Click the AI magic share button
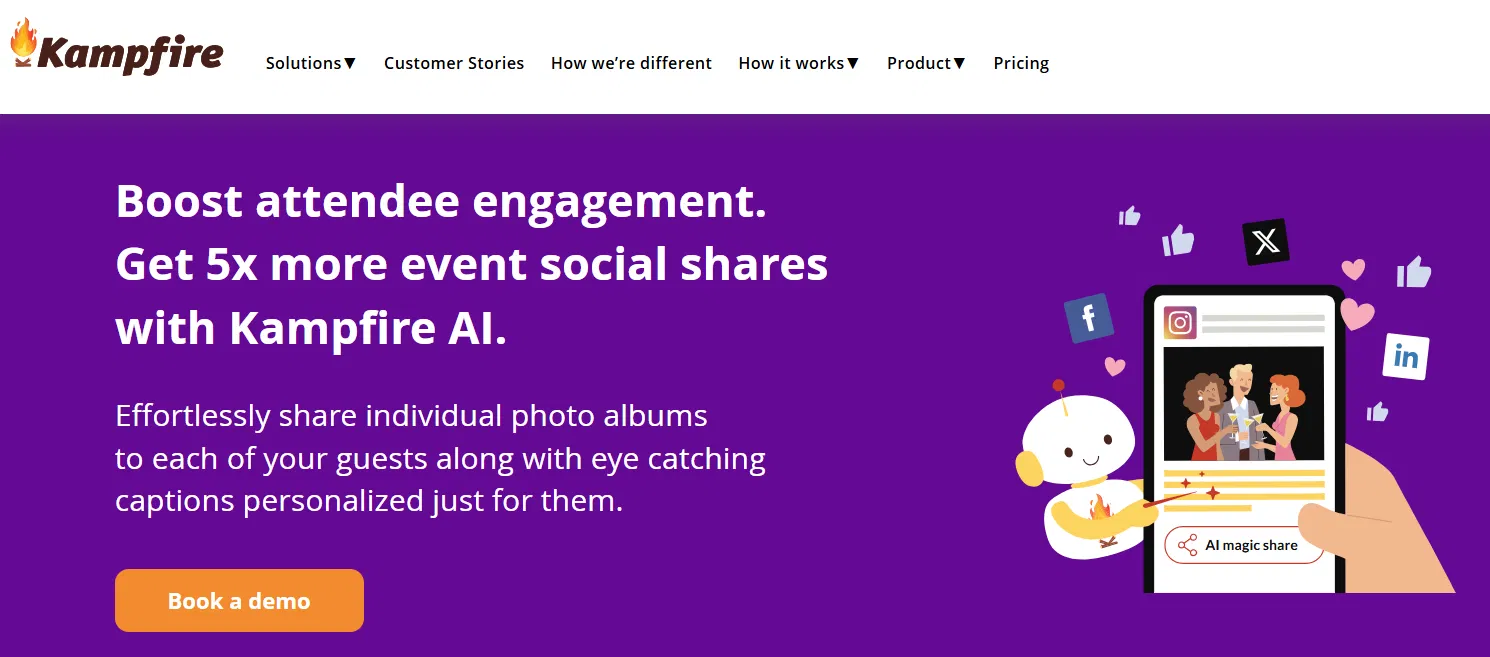 pos(1244,546)
